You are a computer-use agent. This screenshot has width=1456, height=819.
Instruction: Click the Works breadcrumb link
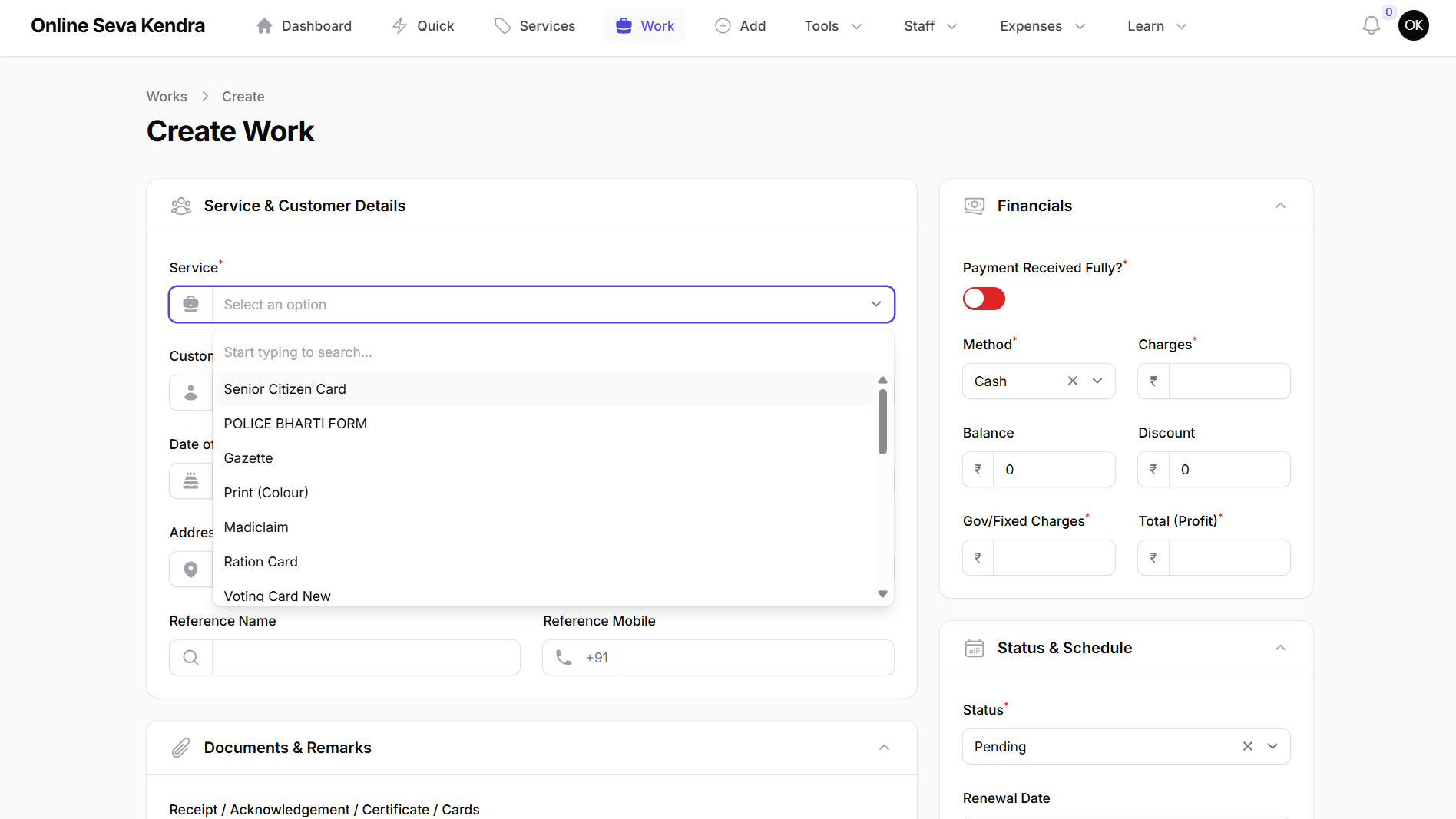click(167, 97)
